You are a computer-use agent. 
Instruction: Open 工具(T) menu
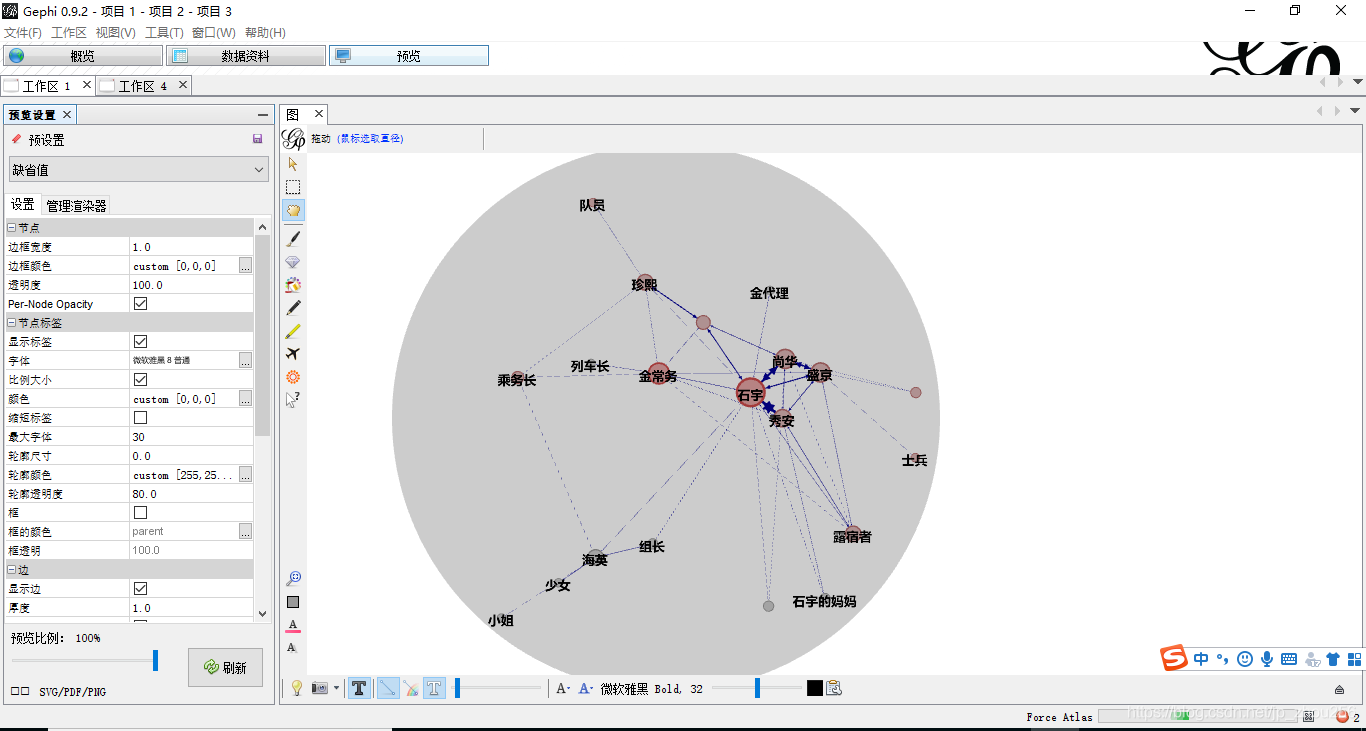coord(164,33)
